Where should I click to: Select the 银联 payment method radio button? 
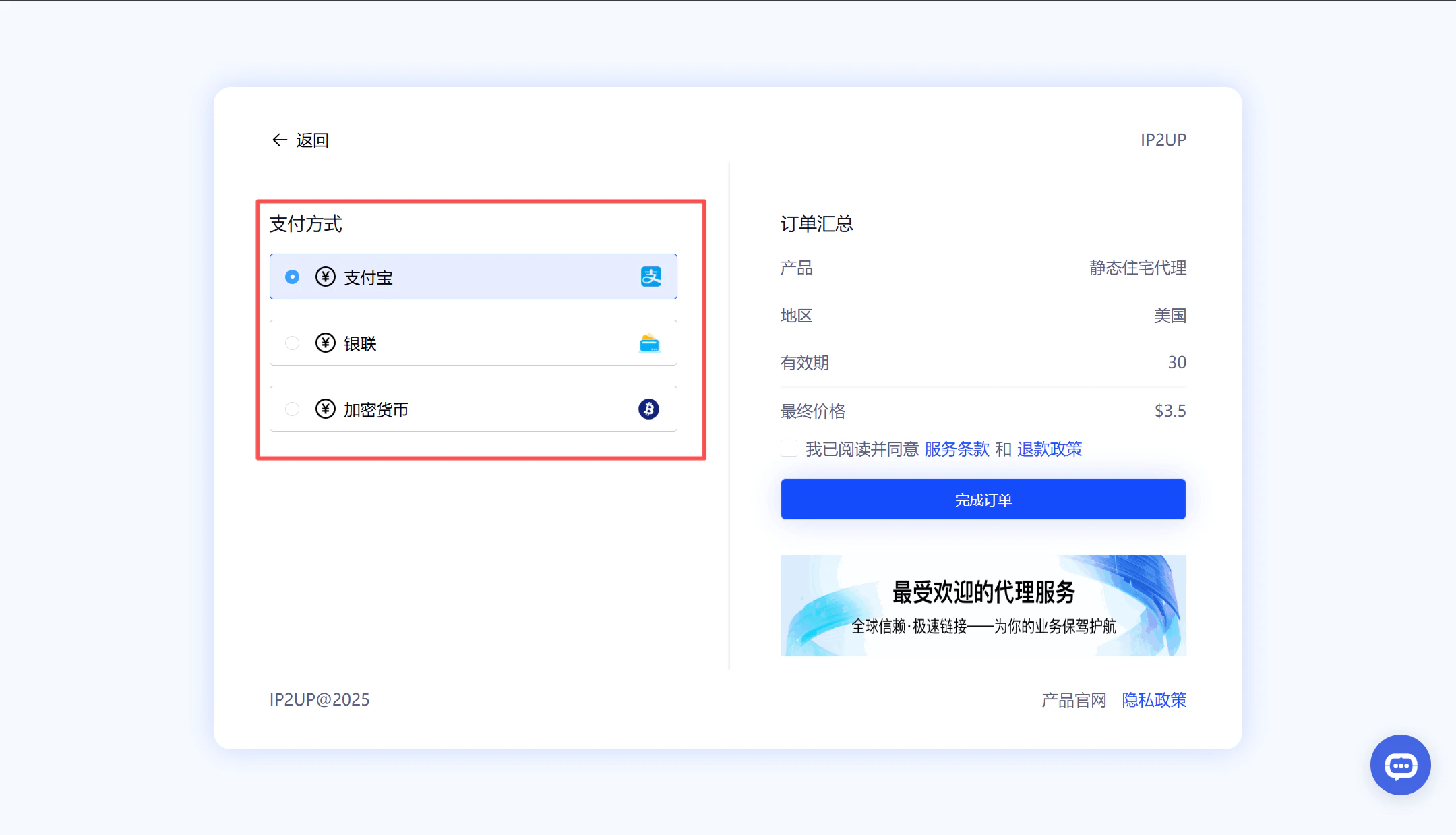click(292, 343)
